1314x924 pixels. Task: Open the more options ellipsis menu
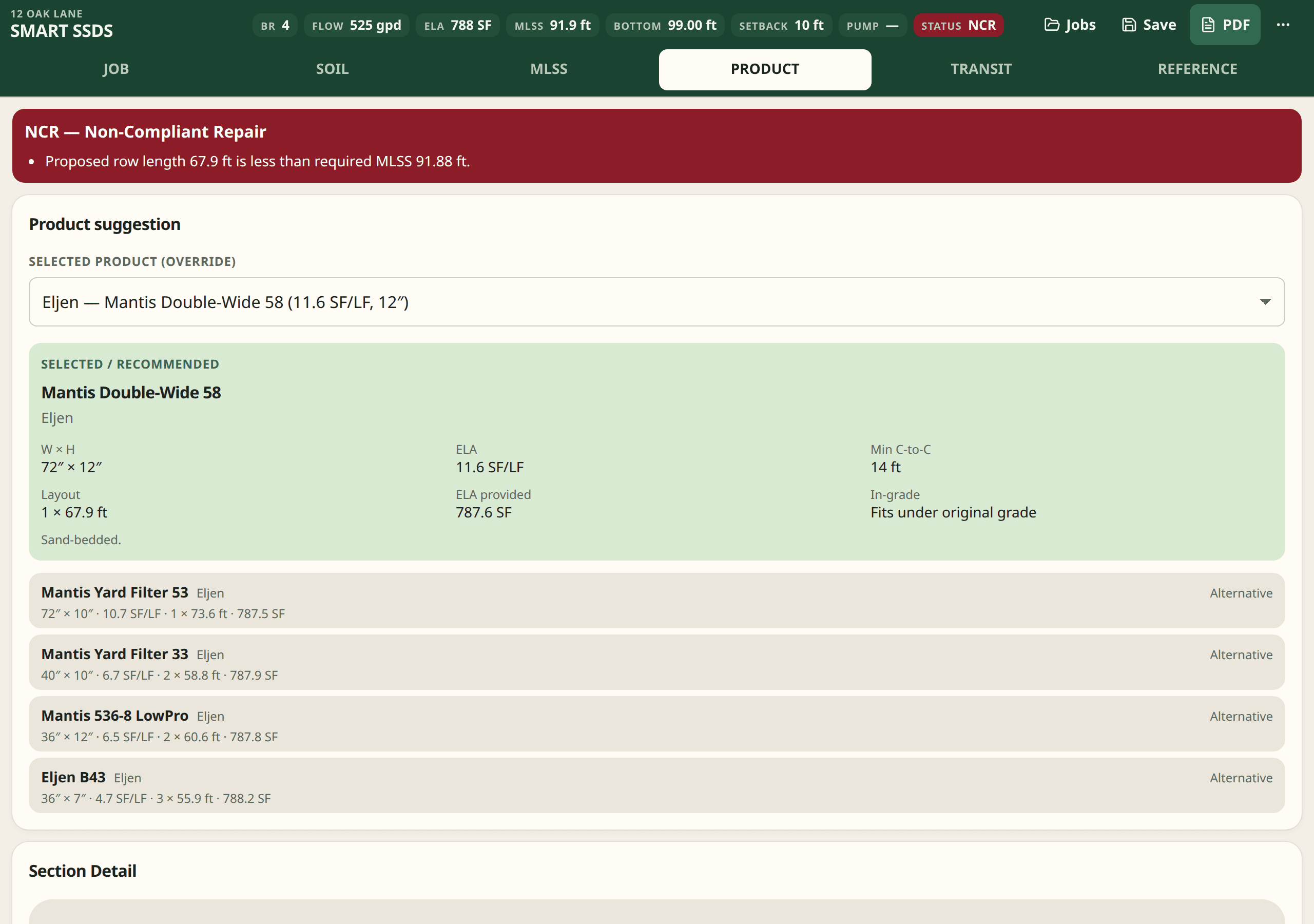[x=1283, y=25]
